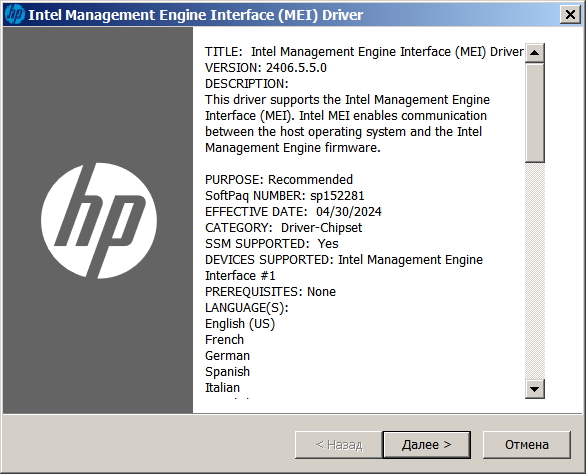Click the vertical scrollbar thumb

coord(534,113)
